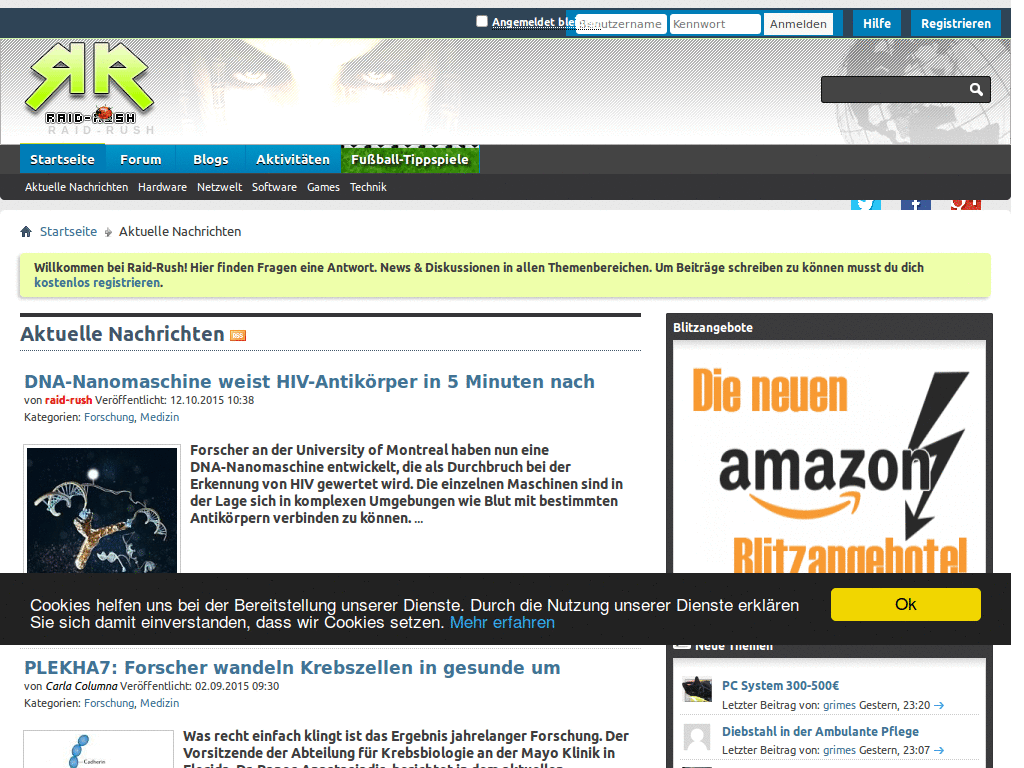Click the search magnifier icon
The width and height of the screenshot is (1024, 768).
click(x=976, y=89)
